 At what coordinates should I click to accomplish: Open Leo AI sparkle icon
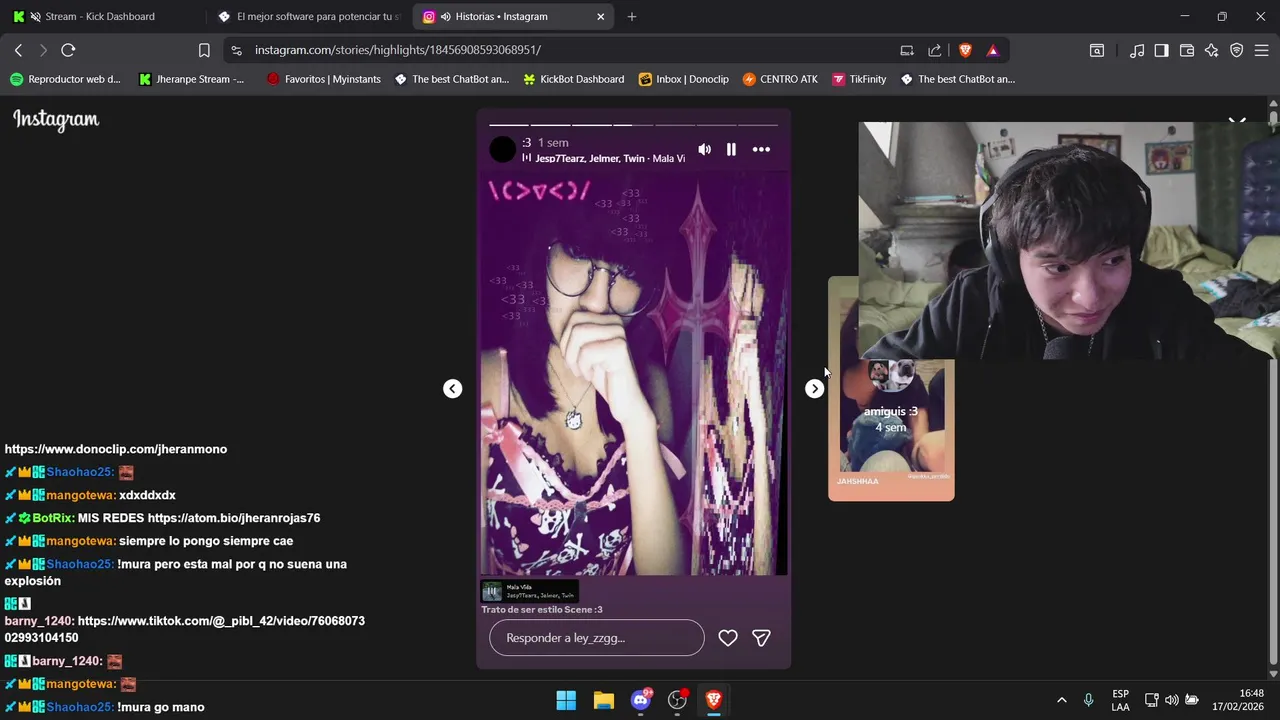click(1212, 50)
